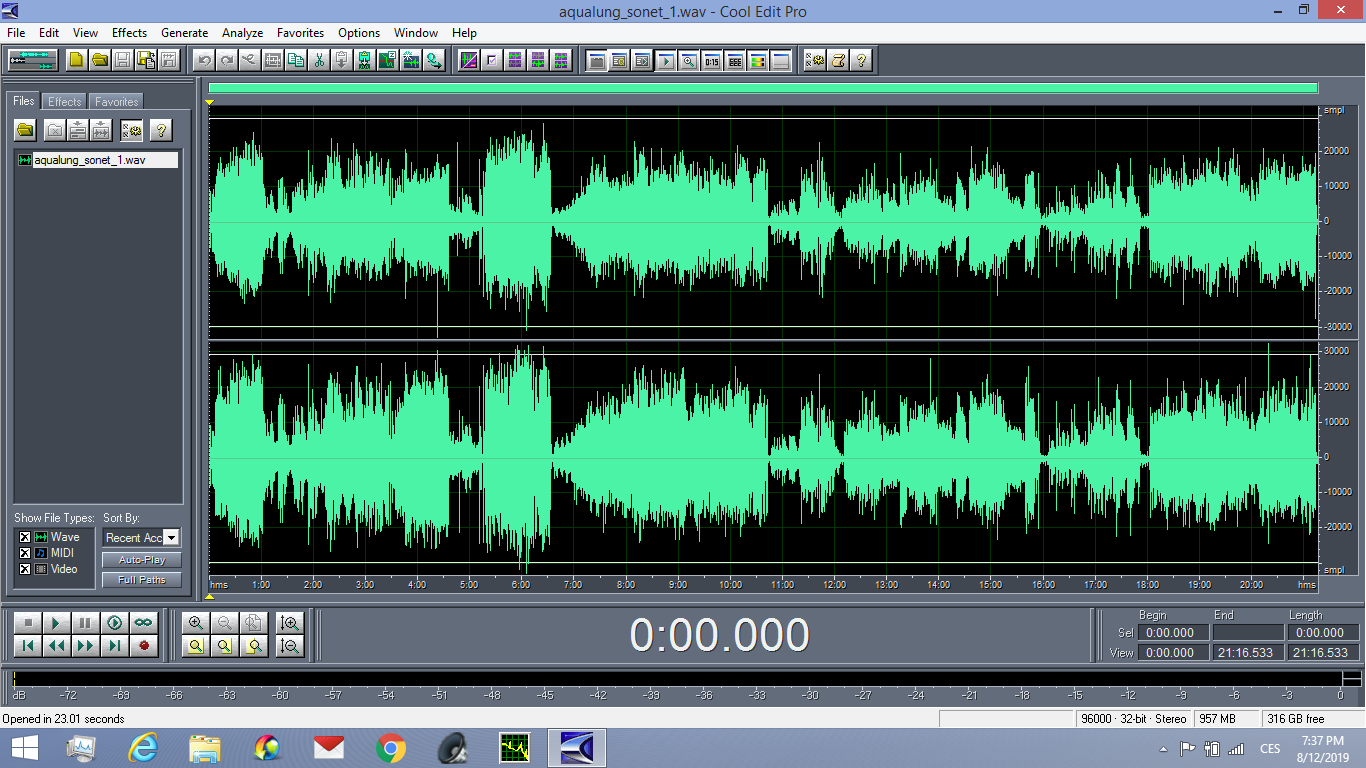Click the Fast Forward transport button
The image size is (1366, 768).
86,646
